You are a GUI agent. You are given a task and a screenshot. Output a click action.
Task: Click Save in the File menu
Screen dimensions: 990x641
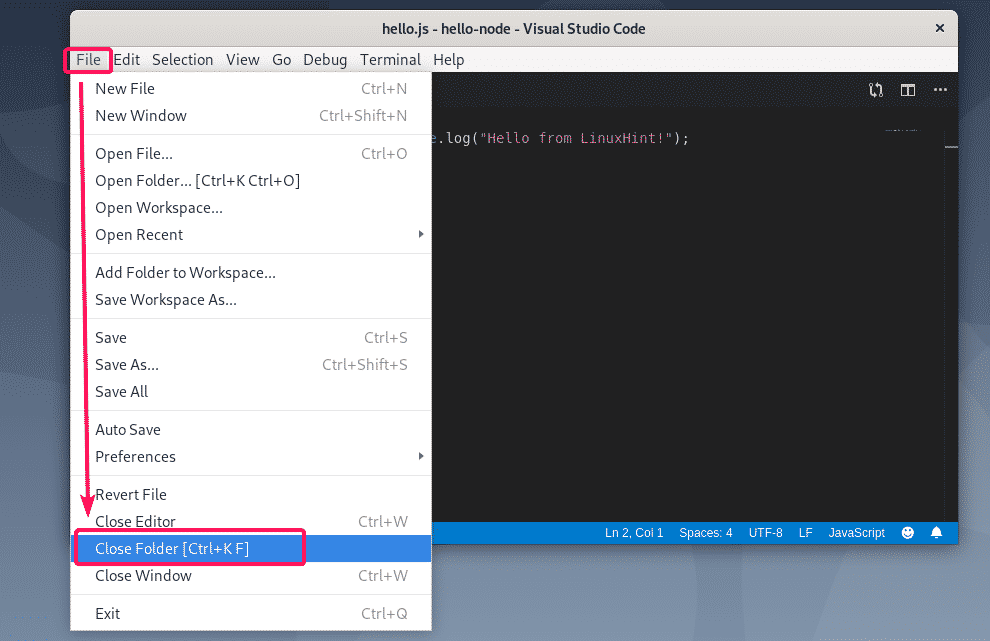pos(251,338)
